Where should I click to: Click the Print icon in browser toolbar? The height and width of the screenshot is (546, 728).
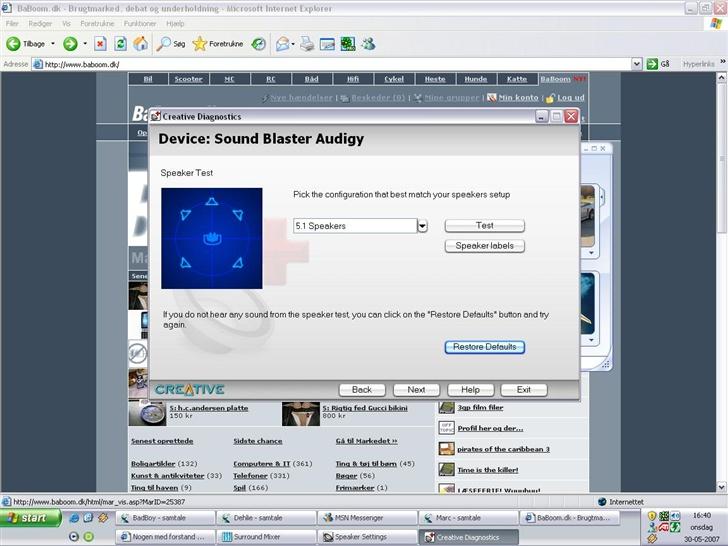click(307, 44)
